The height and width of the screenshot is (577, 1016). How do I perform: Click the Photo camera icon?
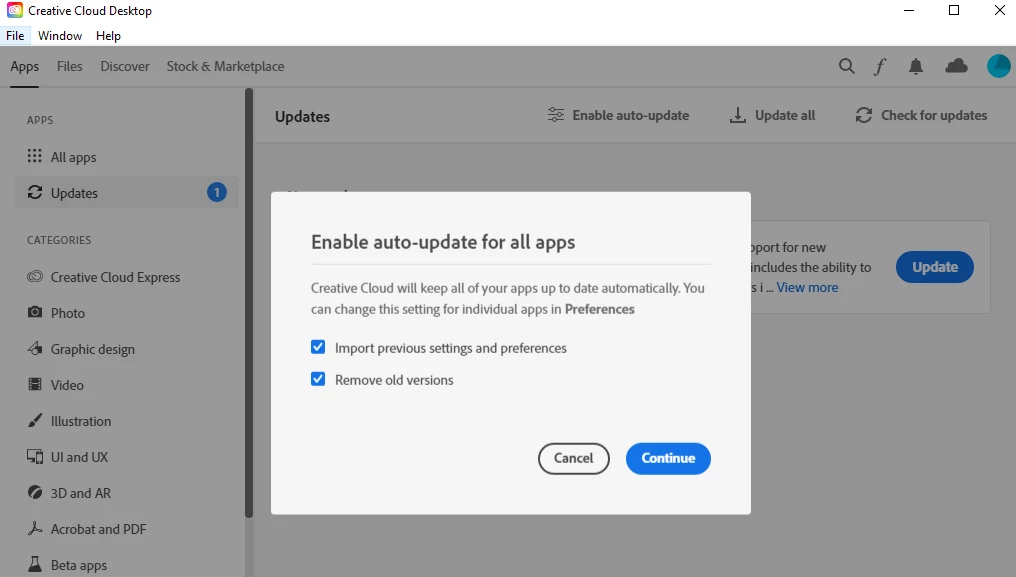tap(34, 312)
